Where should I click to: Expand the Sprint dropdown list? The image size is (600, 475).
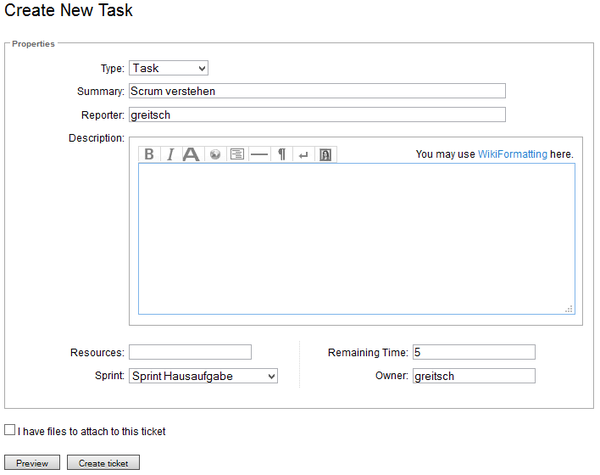click(203, 376)
